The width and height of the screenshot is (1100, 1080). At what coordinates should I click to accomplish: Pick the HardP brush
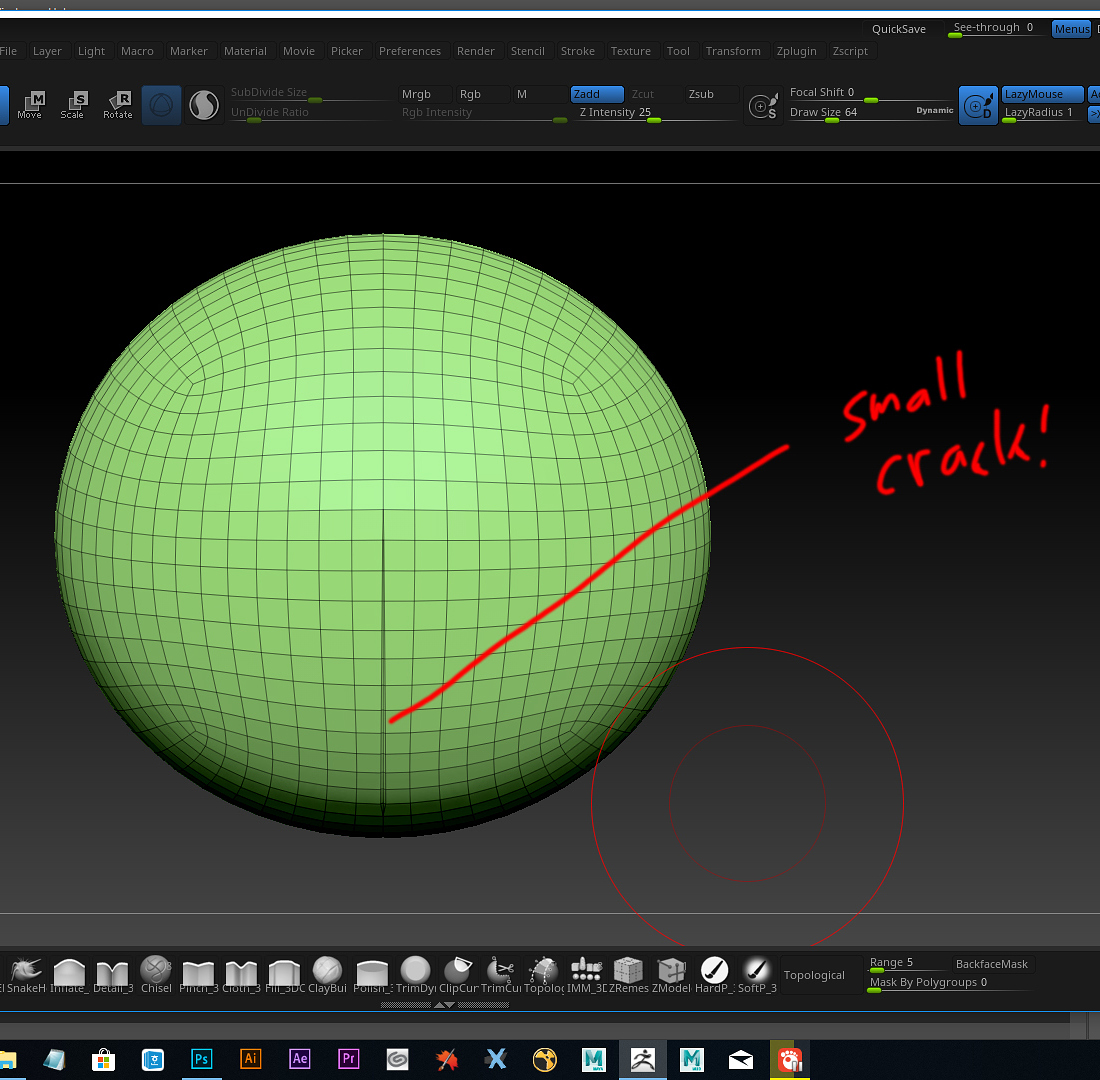coord(714,975)
